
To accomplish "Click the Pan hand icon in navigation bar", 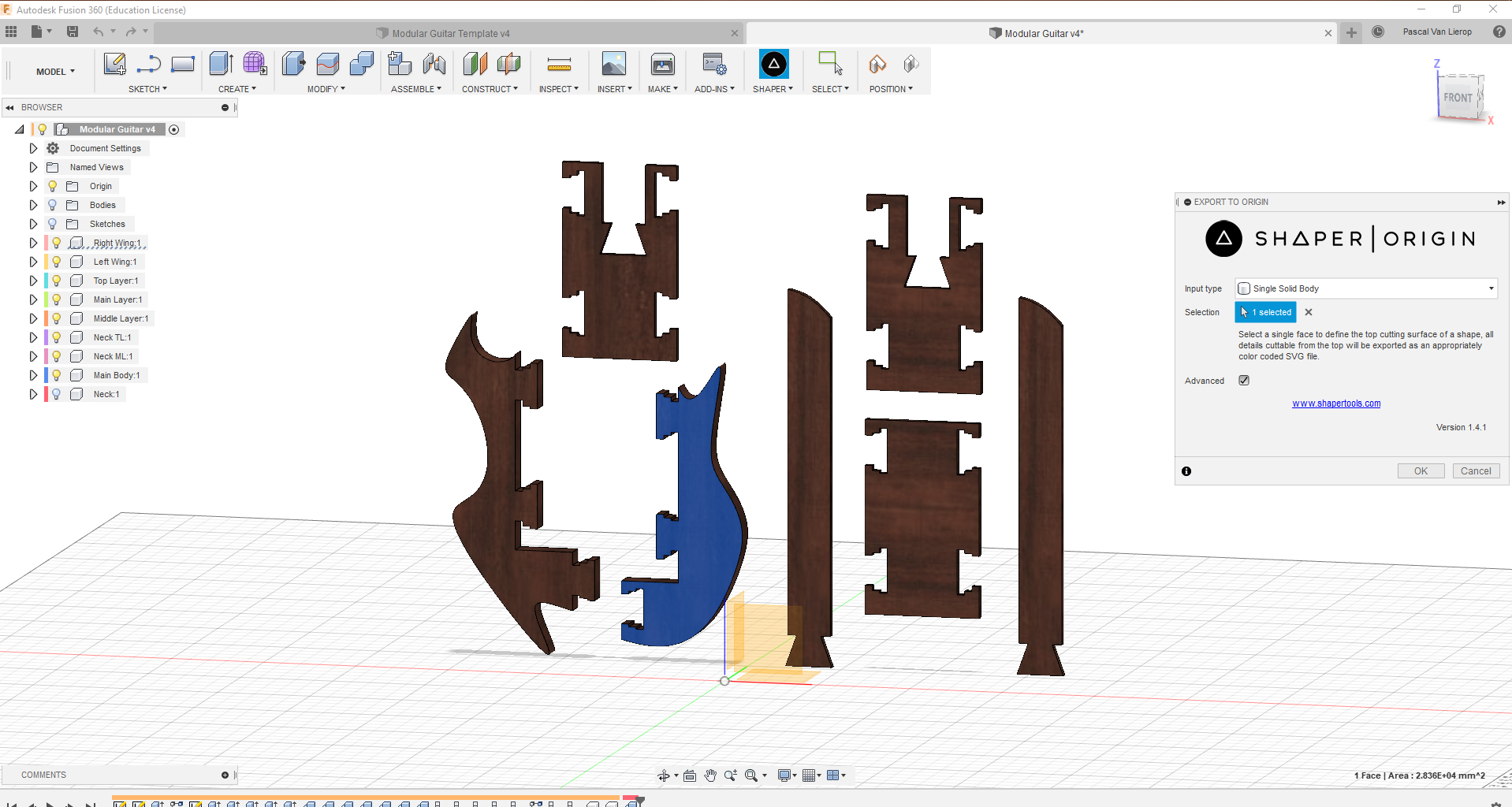I will pyautogui.click(x=710, y=775).
